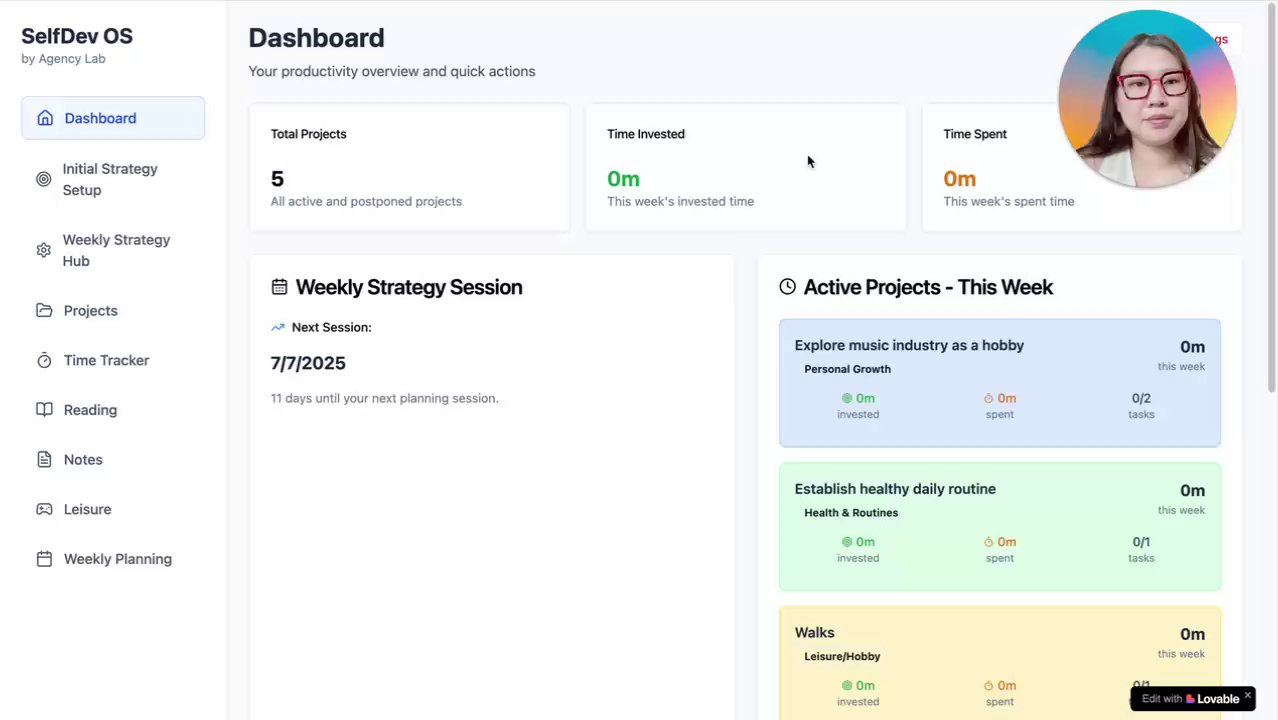Click the Weekly Planning calendar icon

point(44,559)
